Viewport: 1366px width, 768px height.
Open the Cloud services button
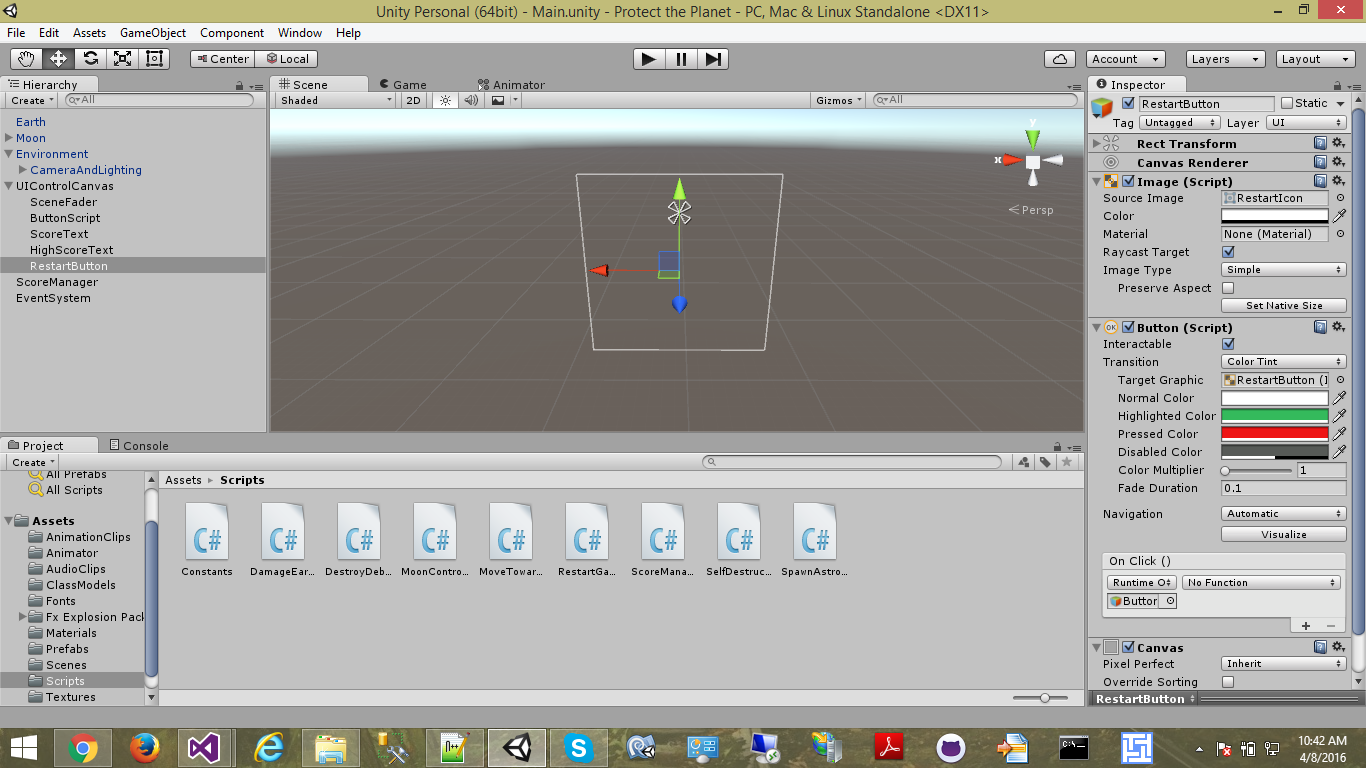[x=1059, y=59]
